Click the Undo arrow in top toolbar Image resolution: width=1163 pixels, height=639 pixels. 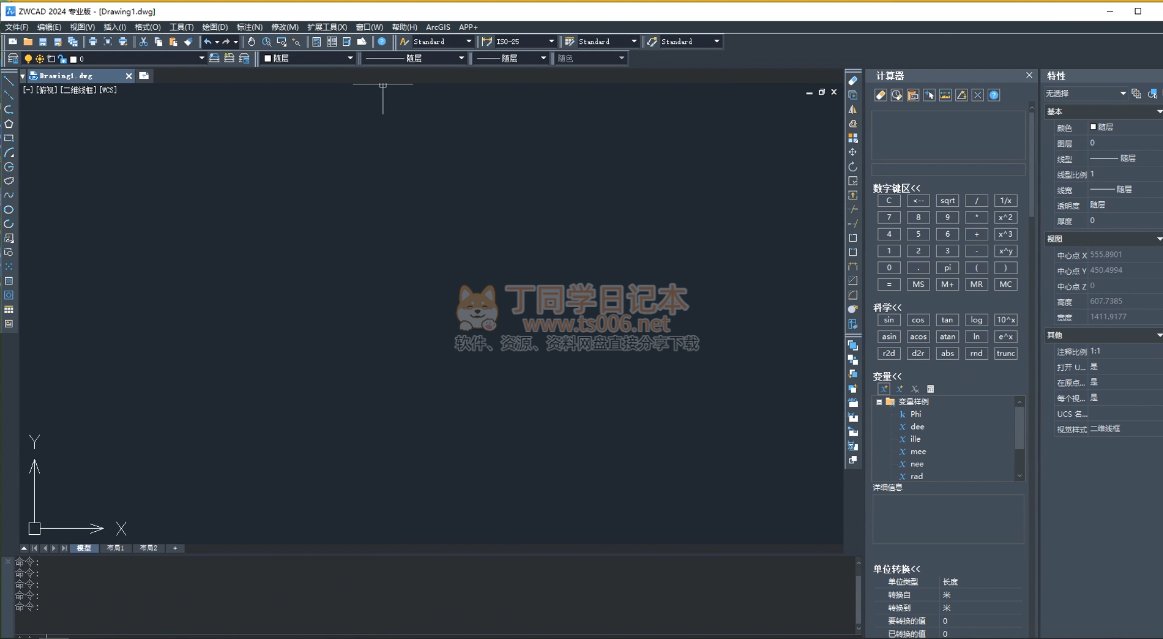pos(208,42)
